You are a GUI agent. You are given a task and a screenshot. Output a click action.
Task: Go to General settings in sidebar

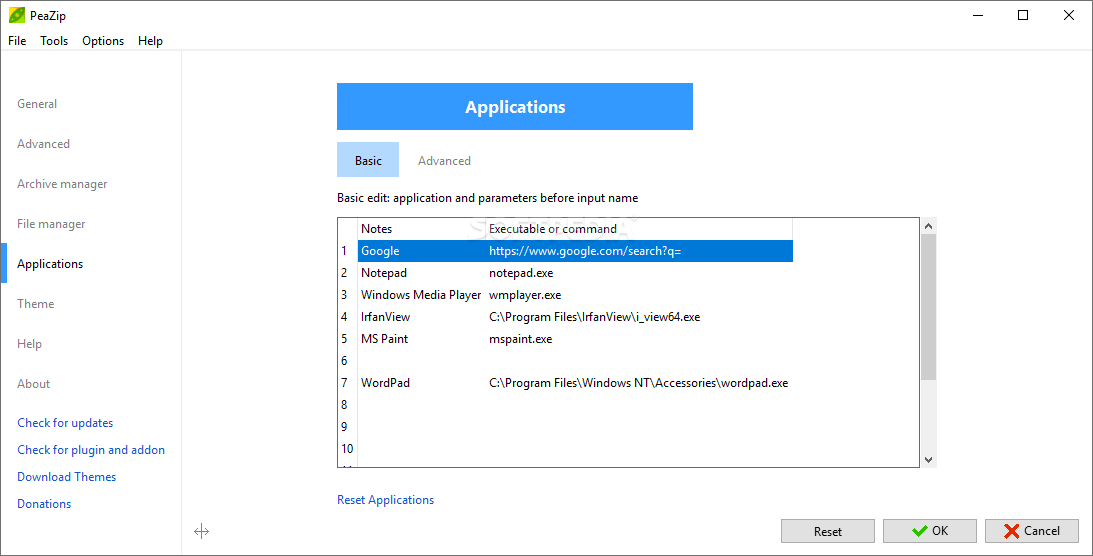click(x=37, y=104)
